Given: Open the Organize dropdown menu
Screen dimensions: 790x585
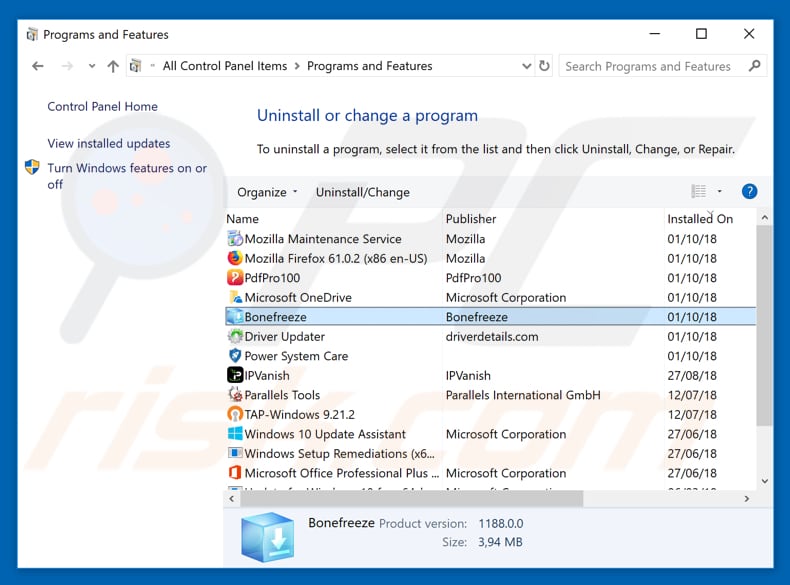Looking at the screenshot, I should (267, 192).
